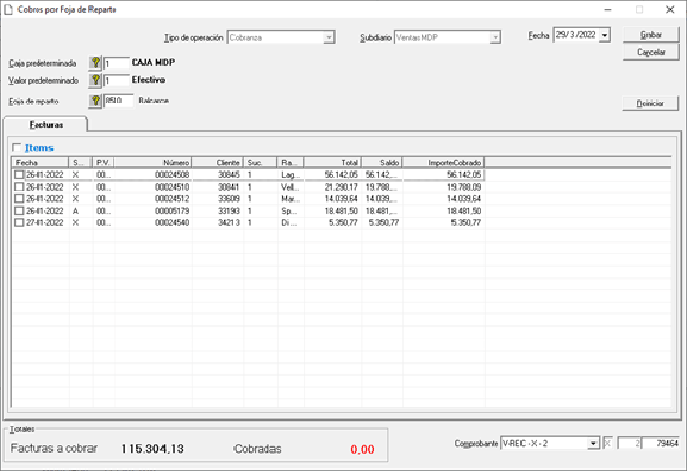Click the lightbulb lookup for Valor predeterminado
The image size is (687, 471).
[x=95, y=80]
